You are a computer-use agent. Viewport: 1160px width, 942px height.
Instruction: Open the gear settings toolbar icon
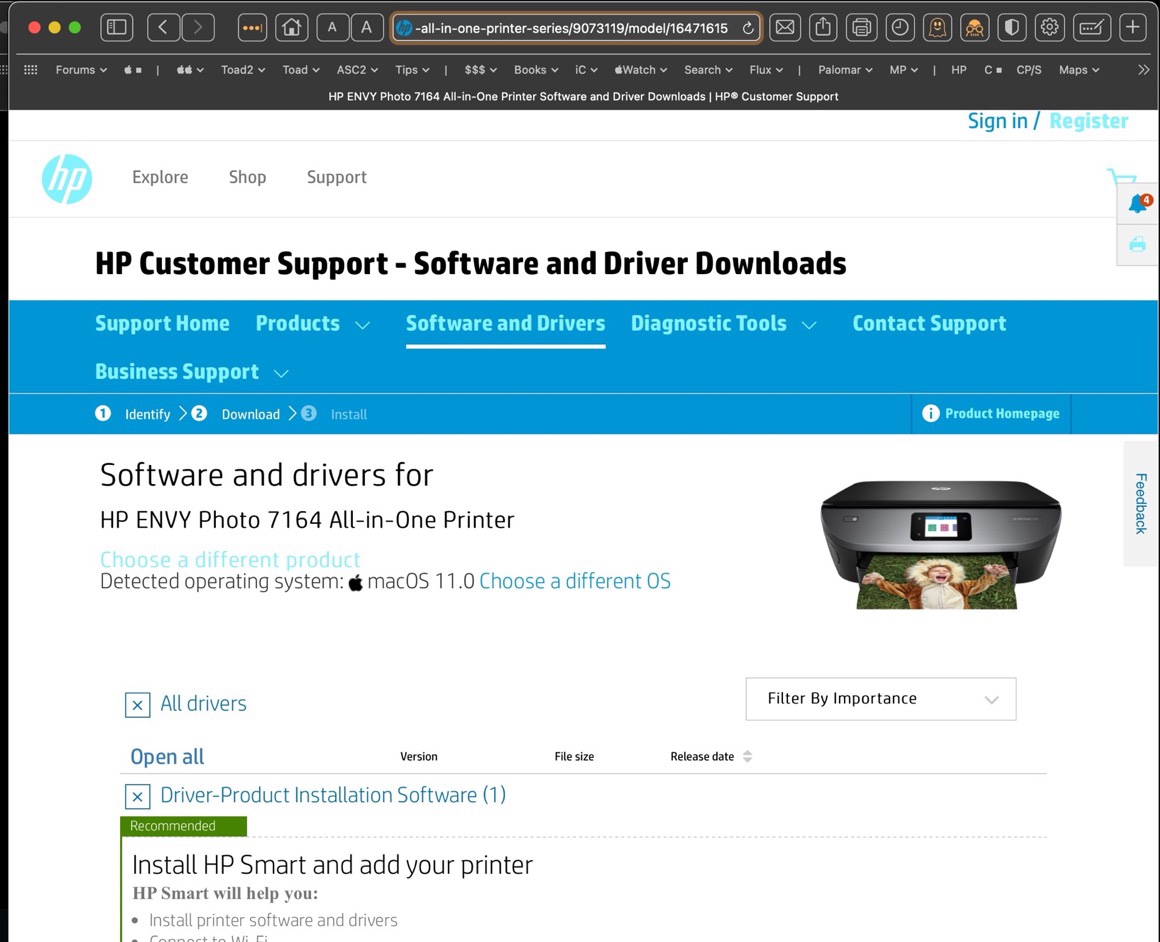tap(1049, 28)
